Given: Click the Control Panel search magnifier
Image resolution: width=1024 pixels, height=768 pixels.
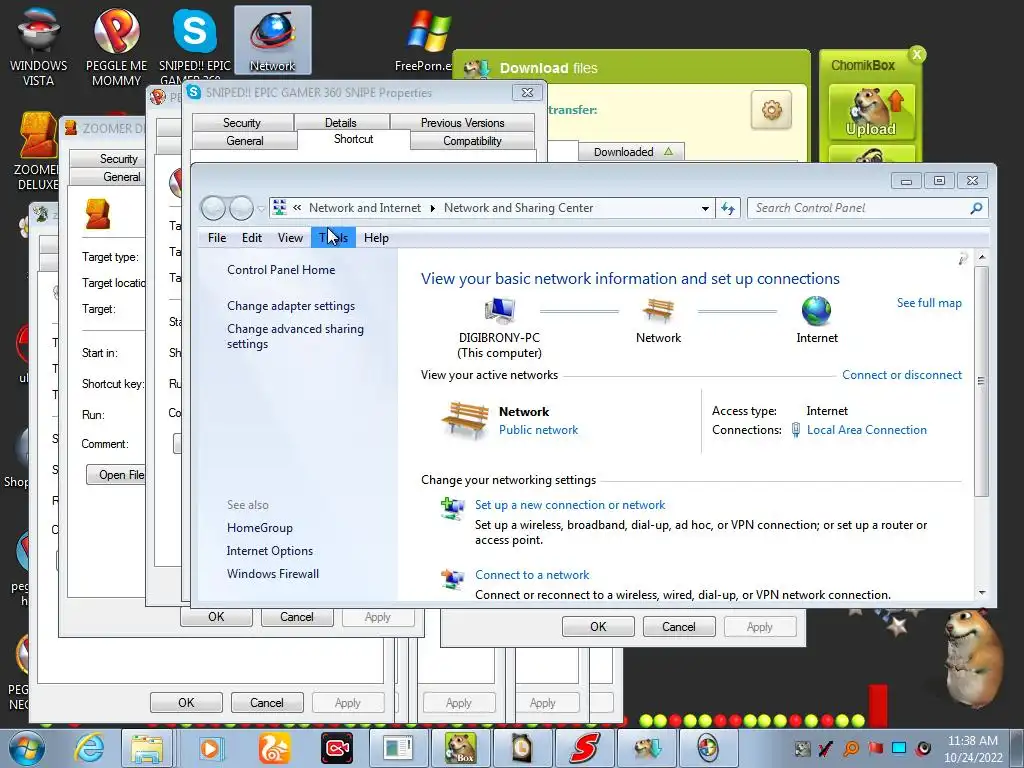Looking at the screenshot, I should tap(976, 208).
